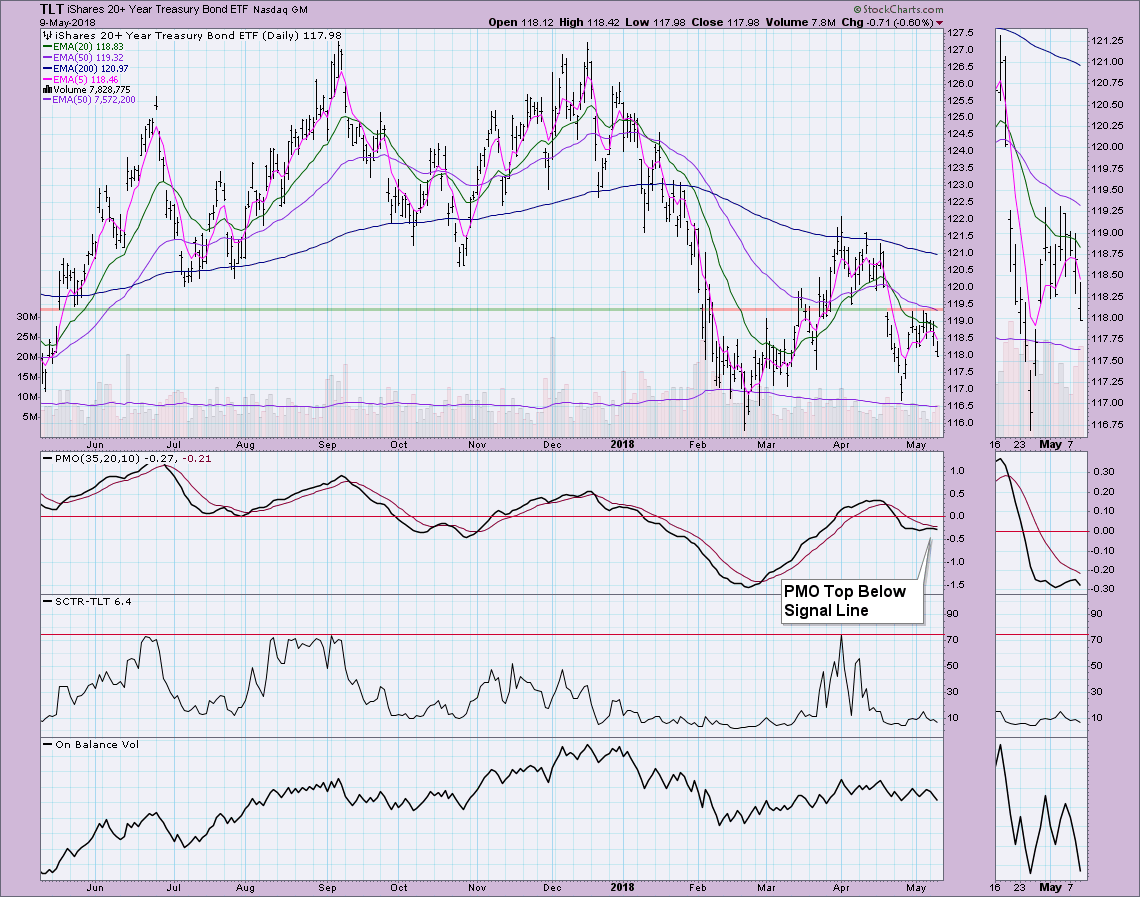Click the 127.5 price axis label
This screenshot has width=1140, height=897.
click(960, 33)
